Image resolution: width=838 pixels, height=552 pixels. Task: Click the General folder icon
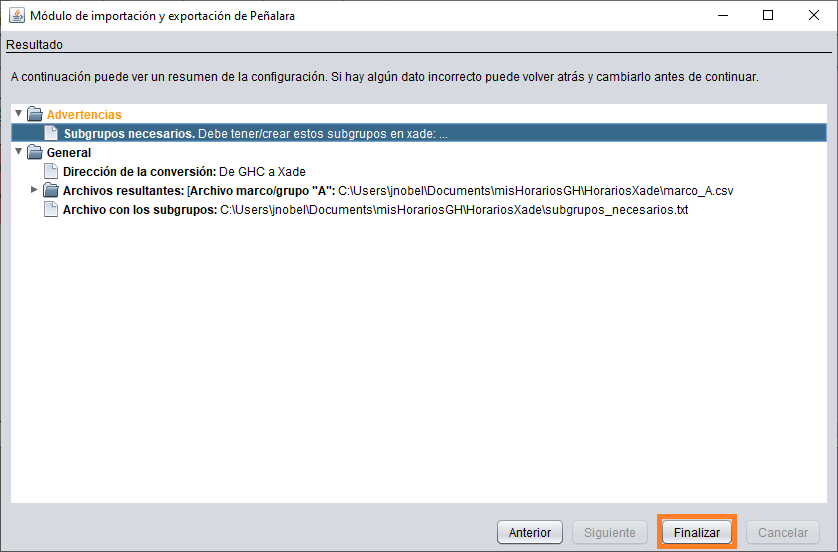pos(35,153)
